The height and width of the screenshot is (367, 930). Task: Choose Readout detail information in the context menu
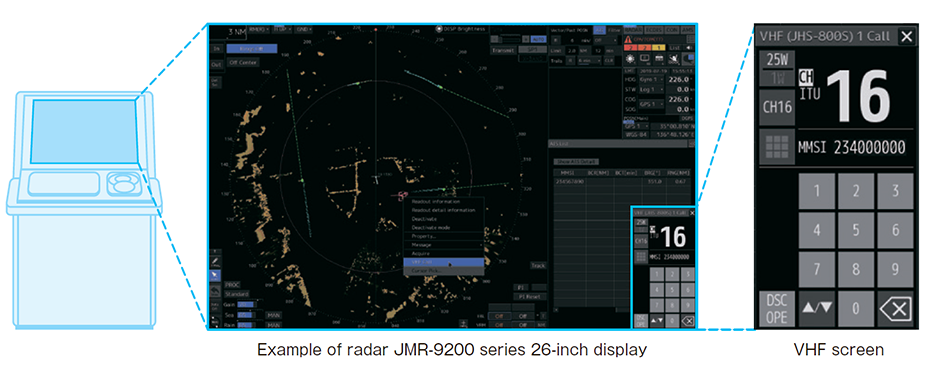click(x=444, y=210)
